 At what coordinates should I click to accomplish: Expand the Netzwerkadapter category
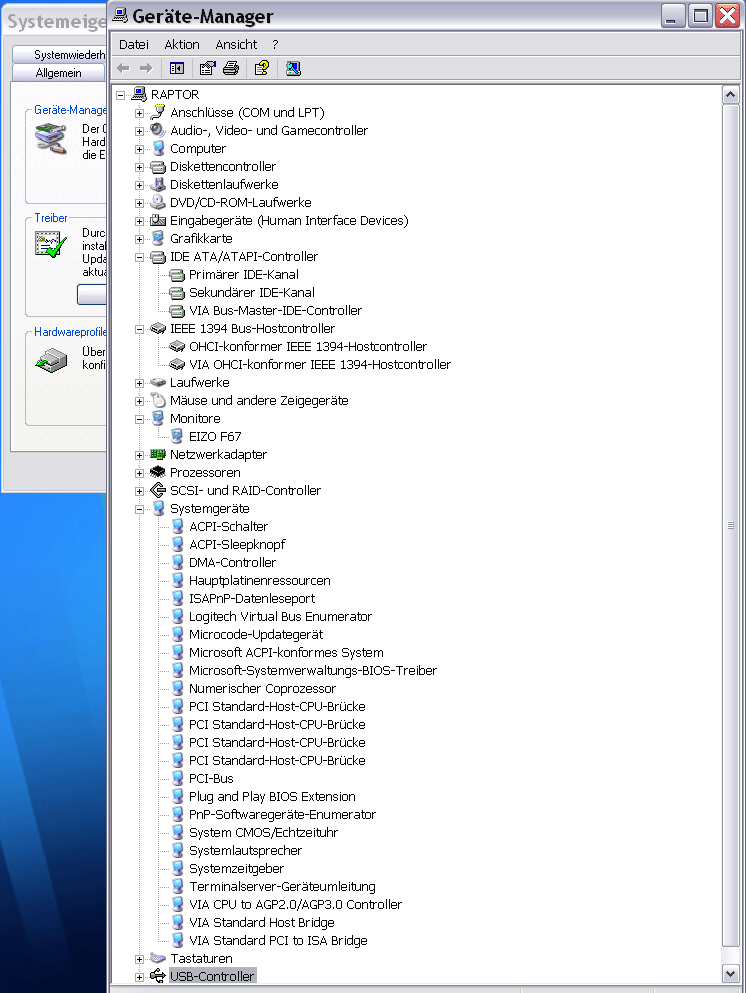(140, 455)
